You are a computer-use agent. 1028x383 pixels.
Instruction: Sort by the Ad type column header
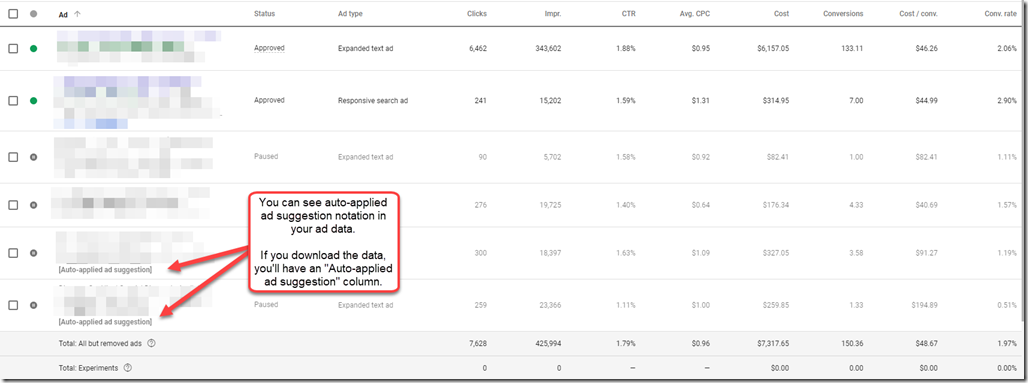[x=350, y=14]
